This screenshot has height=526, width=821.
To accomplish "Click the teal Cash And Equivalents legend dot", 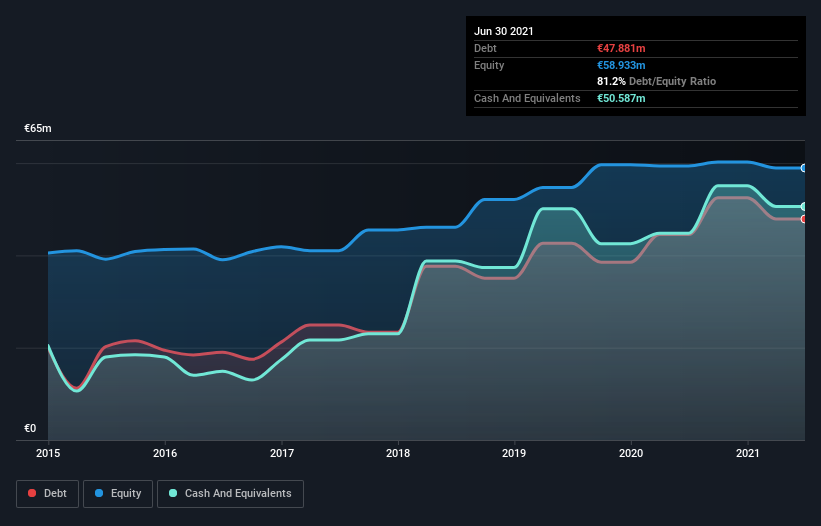I will click(173, 493).
